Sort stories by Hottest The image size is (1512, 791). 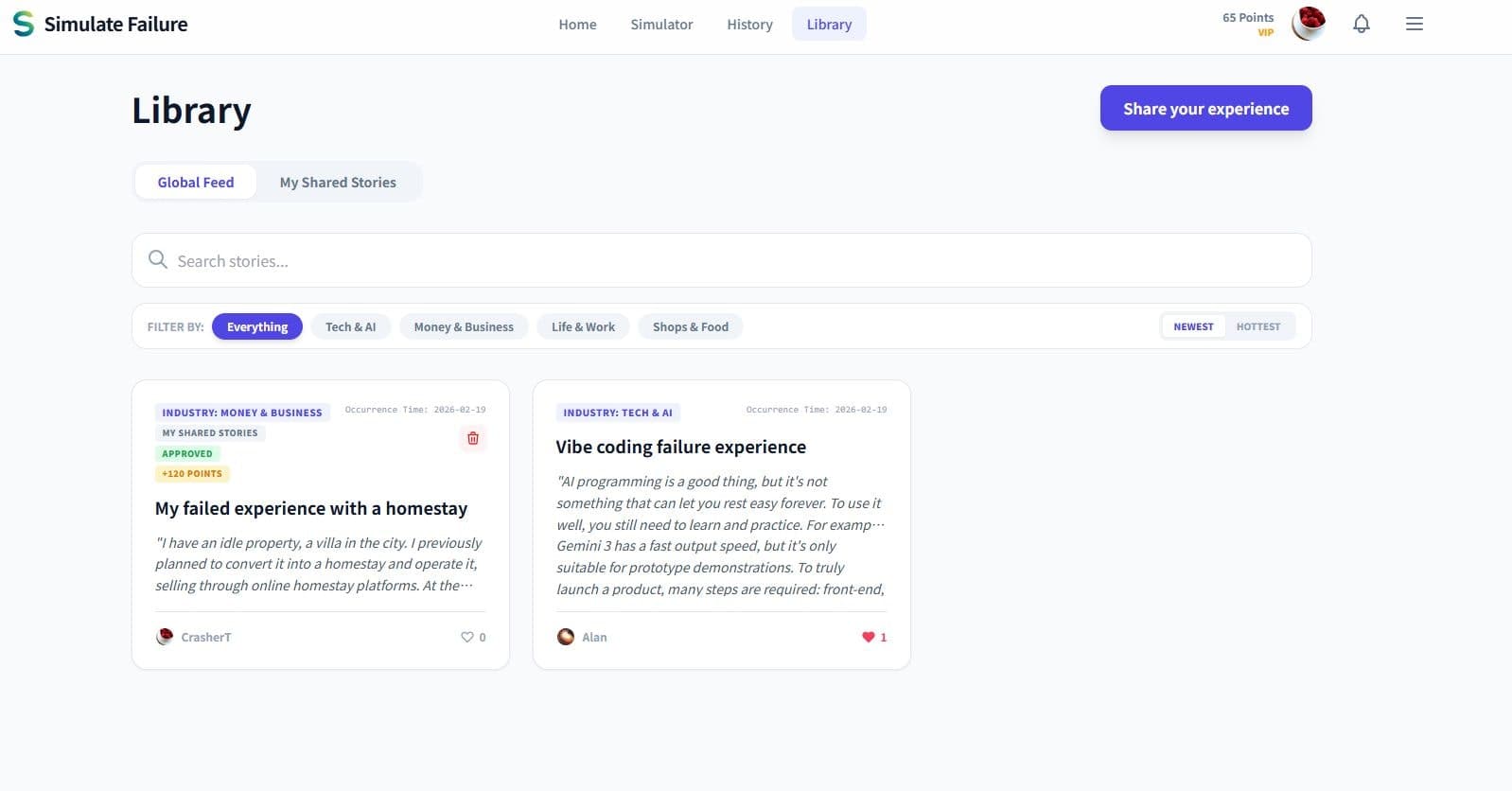(x=1257, y=326)
